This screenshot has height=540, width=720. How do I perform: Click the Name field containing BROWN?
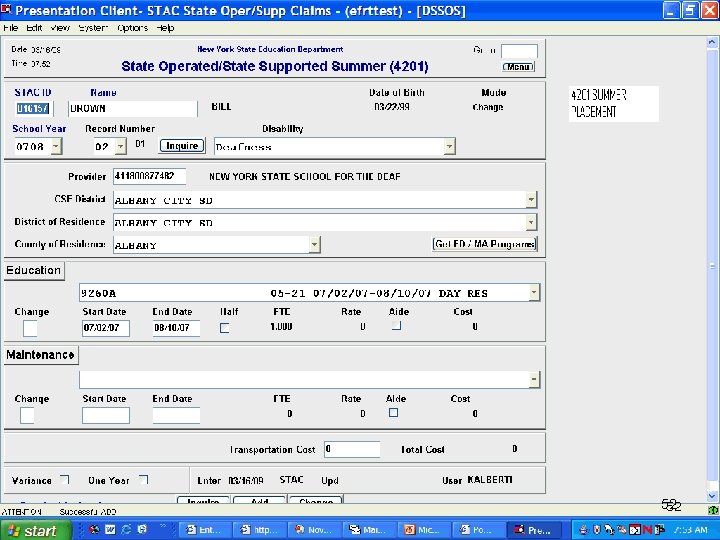133,108
